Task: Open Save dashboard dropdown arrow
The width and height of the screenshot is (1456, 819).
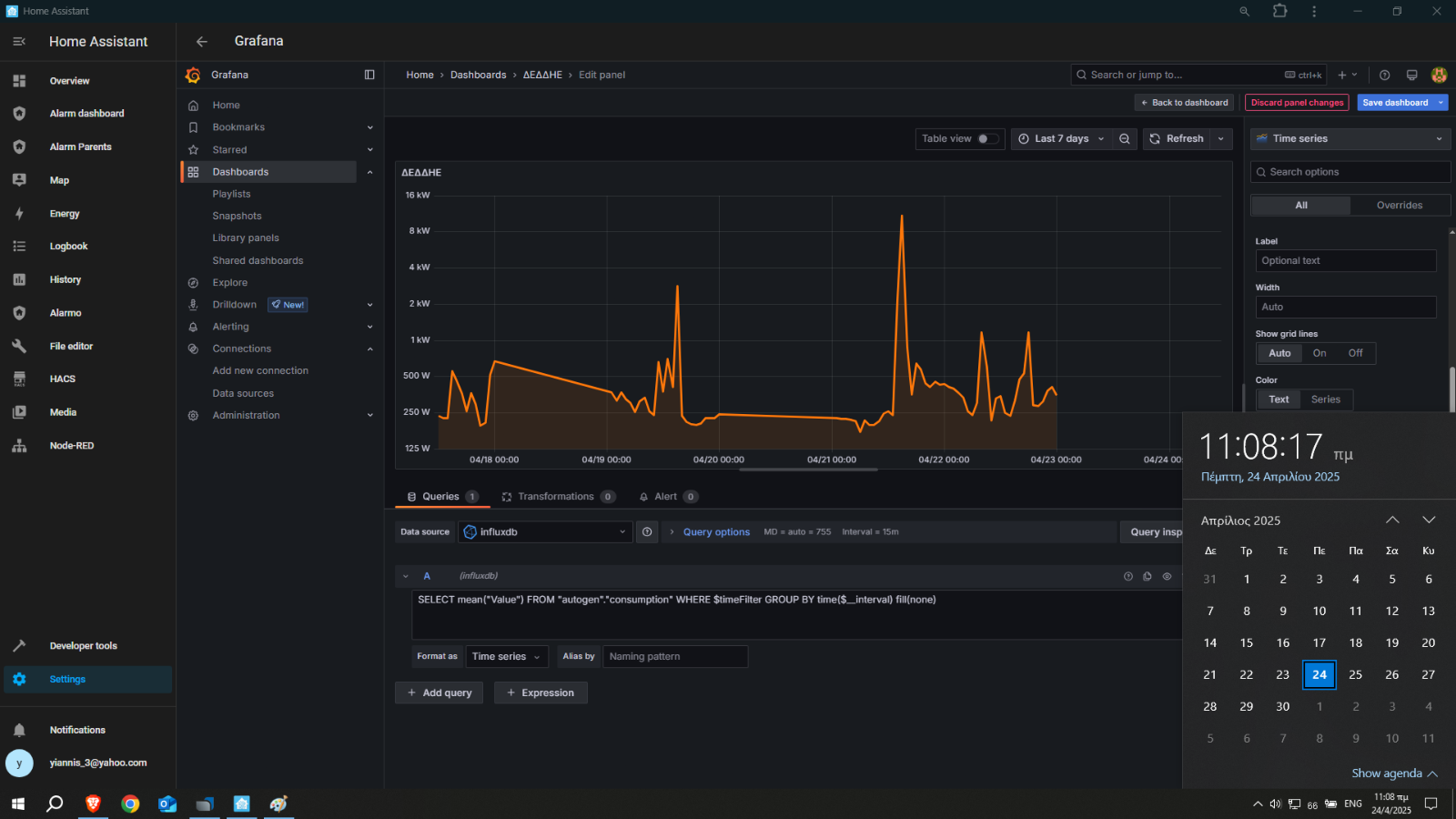Action: pos(1441,103)
